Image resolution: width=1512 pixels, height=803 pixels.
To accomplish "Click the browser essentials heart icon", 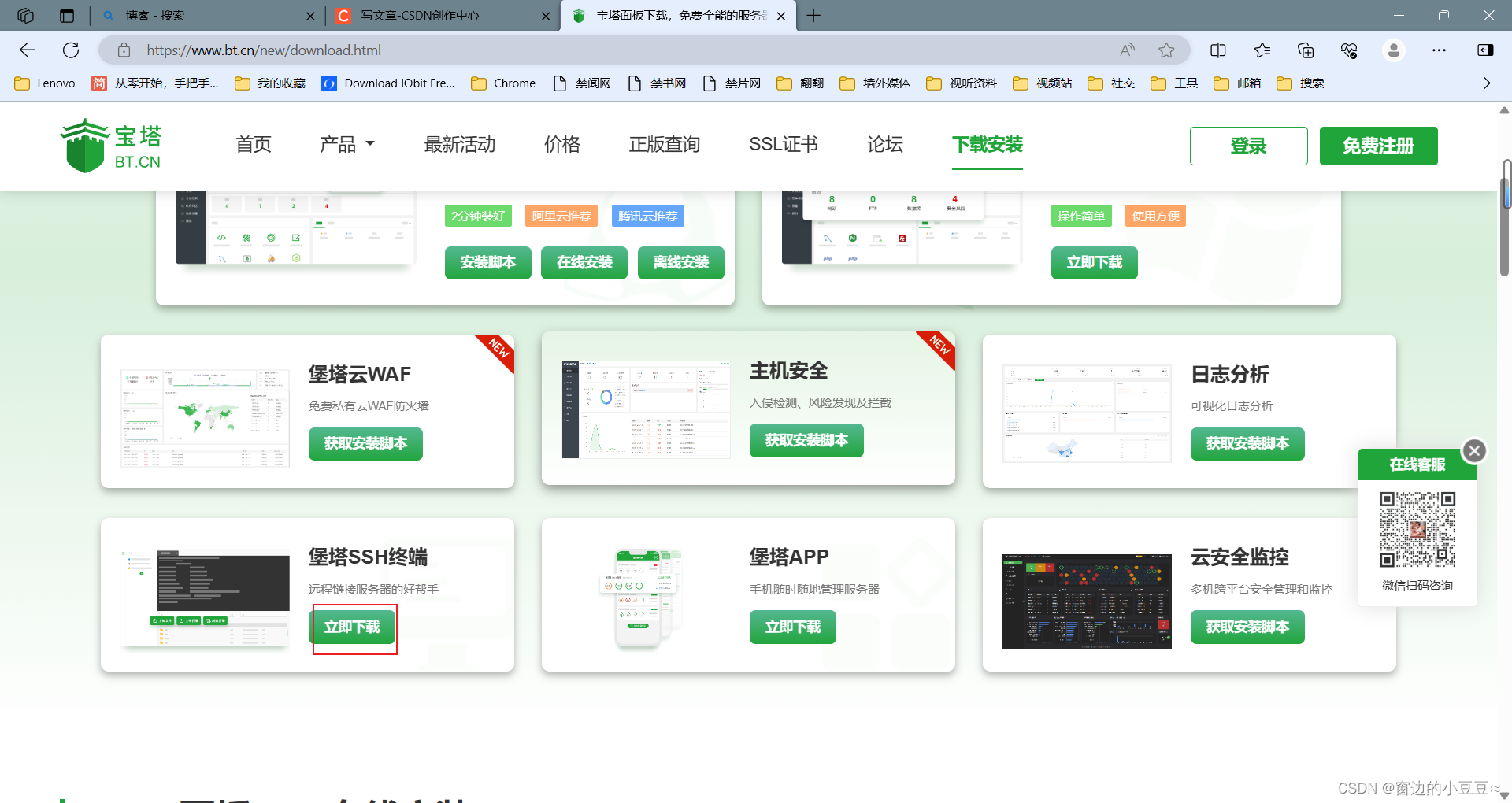I will (x=1349, y=50).
